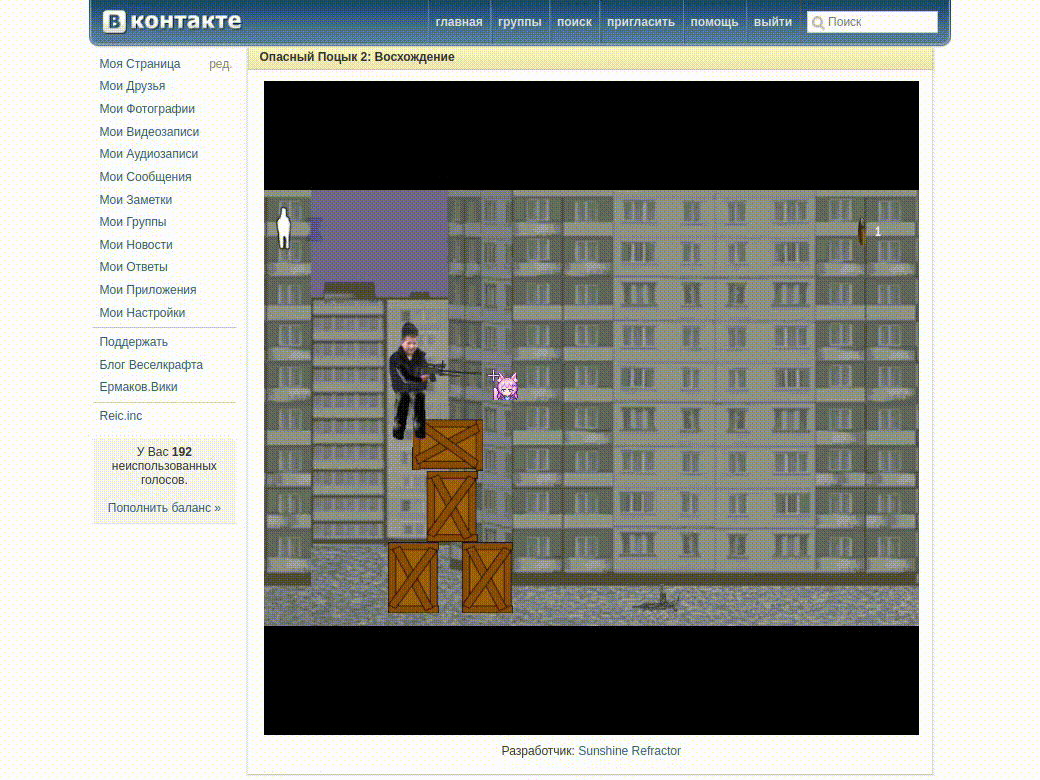
Task: Click the middle wooden crate
Action: click(x=452, y=506)
